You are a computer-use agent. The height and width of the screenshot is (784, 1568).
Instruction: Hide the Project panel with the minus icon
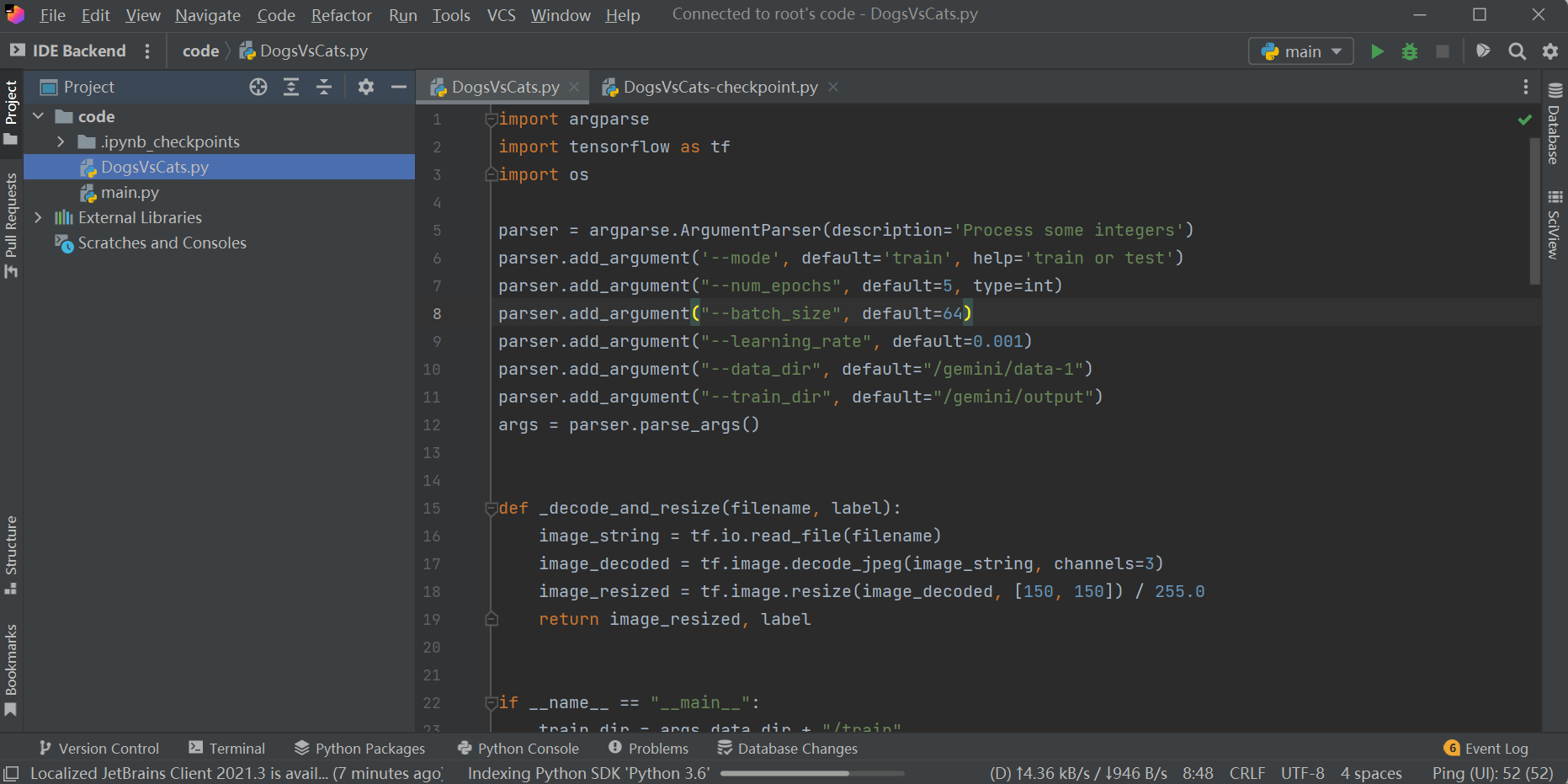pyautogui.click(x=399, y=87)
